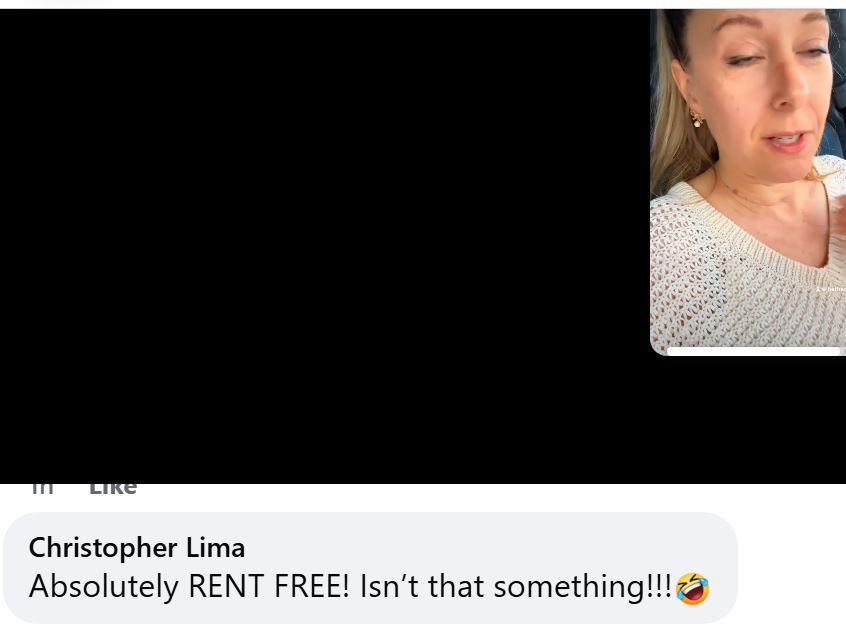Click the word Absolutely in the comment
Screen dimensions: 846x629
pos(104,586)
